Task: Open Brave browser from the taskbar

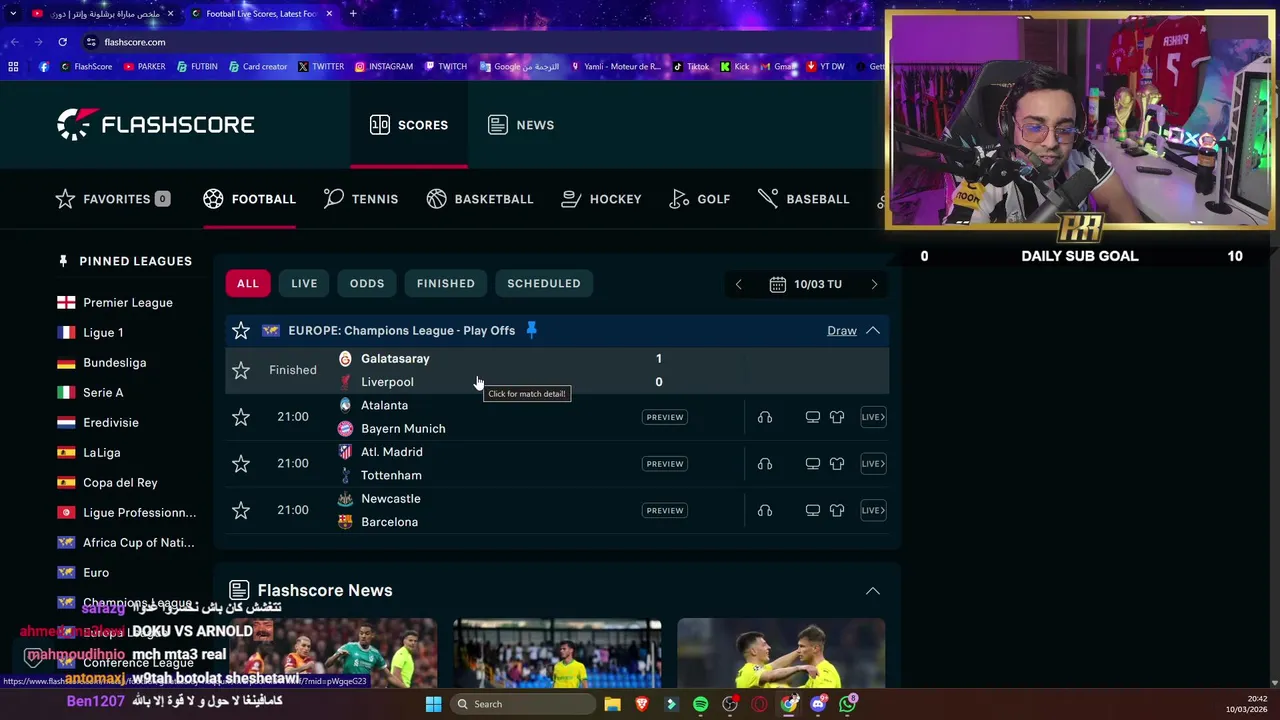Action: [x=642, y=704]
